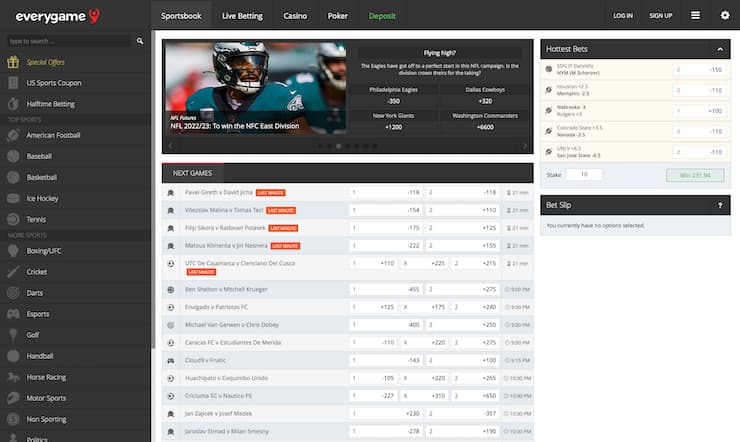Viewport: 740px width, 442px height.
Task: Open the hamburger menu icon
Action: (695, 16)
